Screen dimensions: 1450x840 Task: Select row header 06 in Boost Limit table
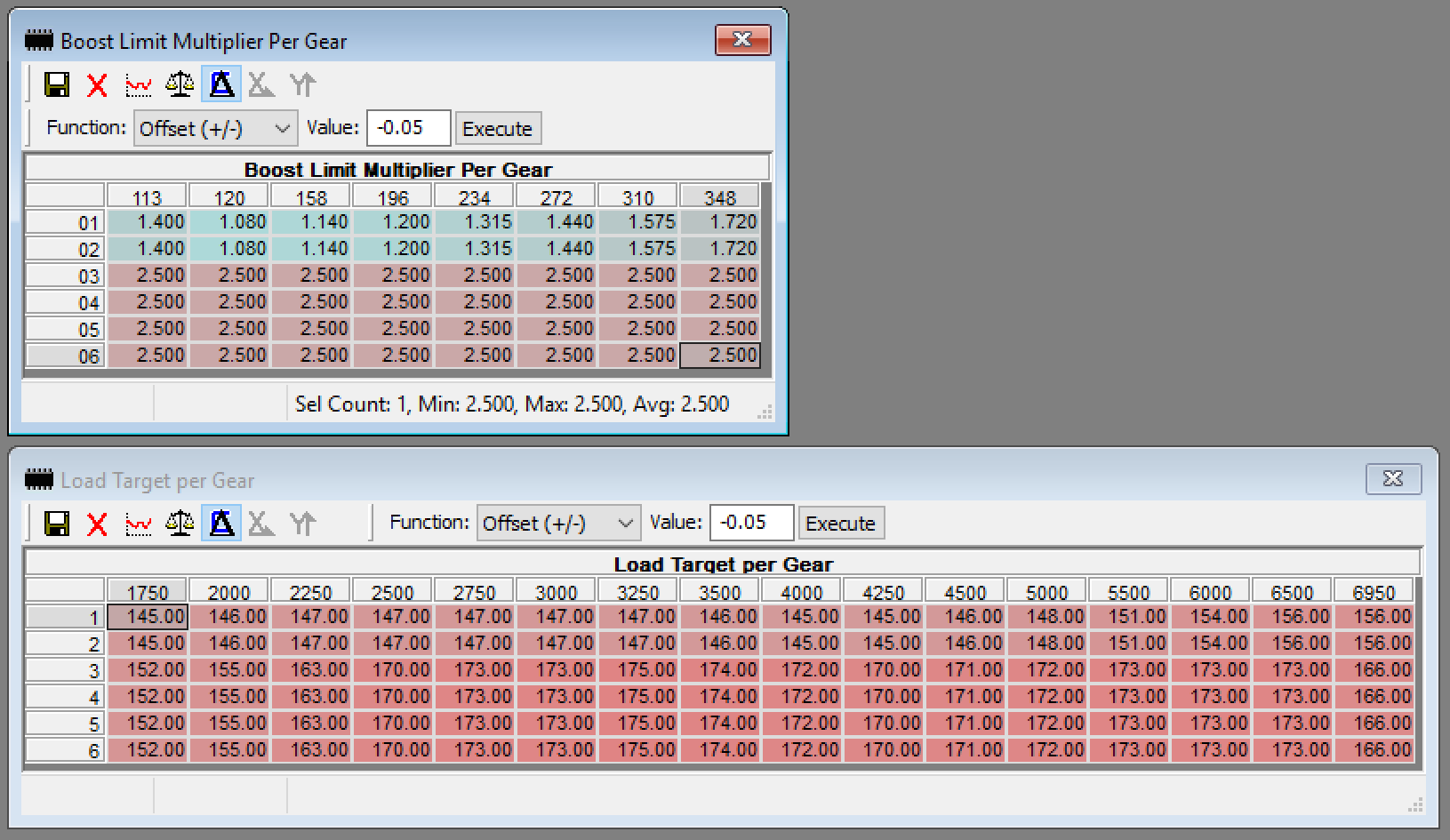point(65,356)
